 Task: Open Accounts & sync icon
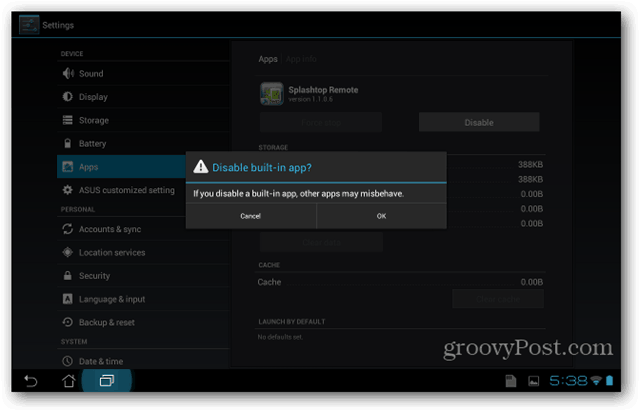(67, 229)
